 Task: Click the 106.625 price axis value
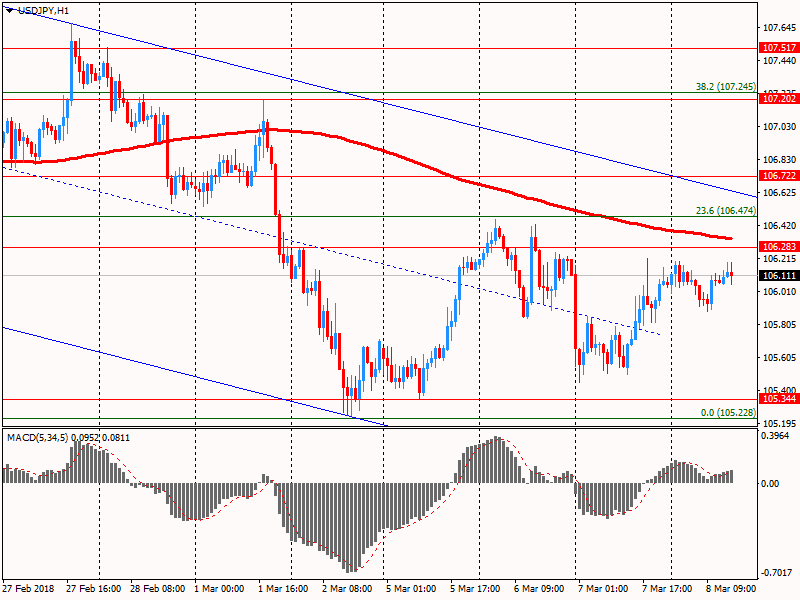(x=779, y=192)
